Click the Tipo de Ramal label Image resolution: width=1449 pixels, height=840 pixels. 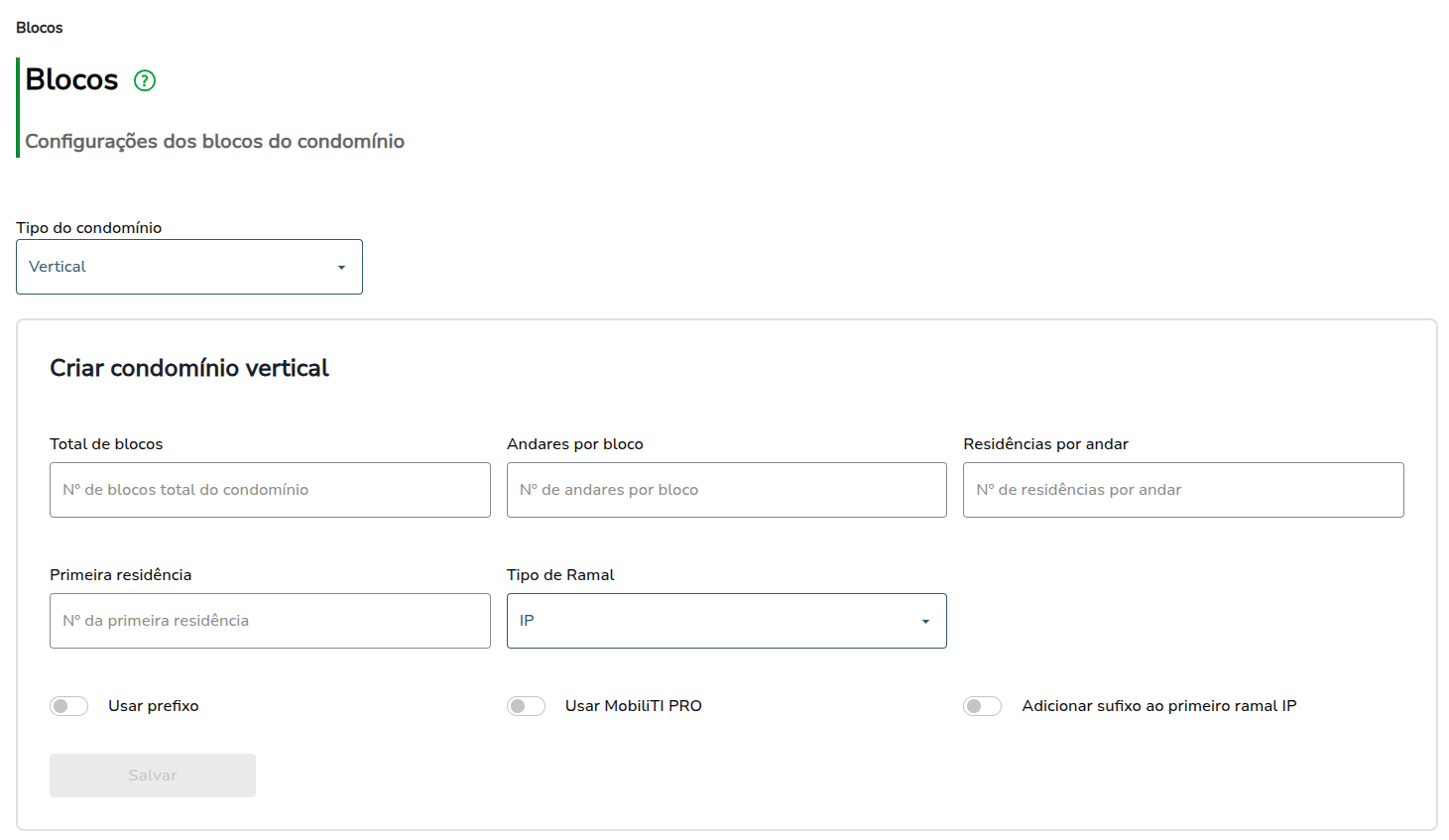tap(560, 575)
